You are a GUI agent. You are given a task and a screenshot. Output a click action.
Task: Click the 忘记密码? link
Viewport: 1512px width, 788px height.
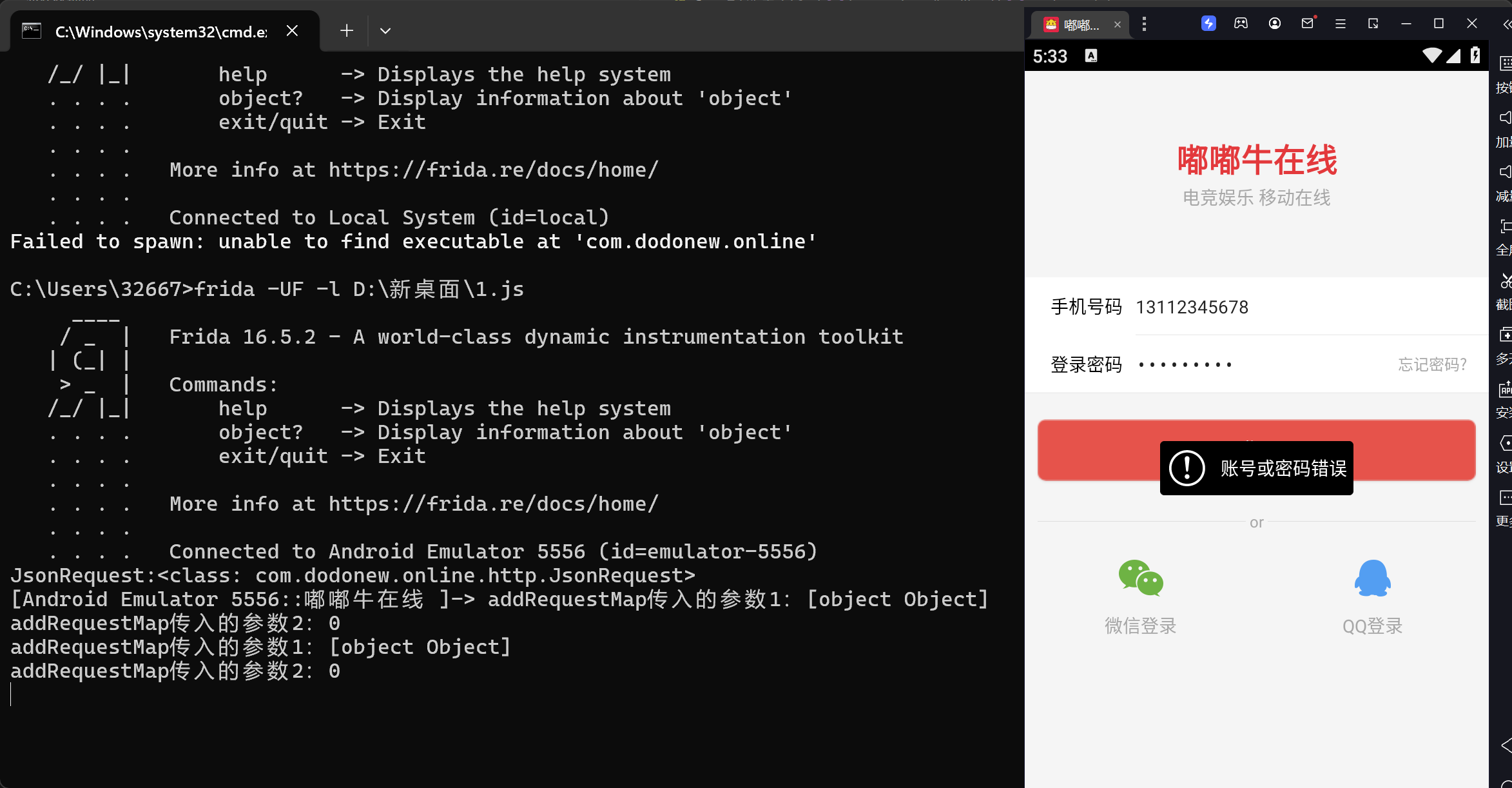pos(1433,365)
